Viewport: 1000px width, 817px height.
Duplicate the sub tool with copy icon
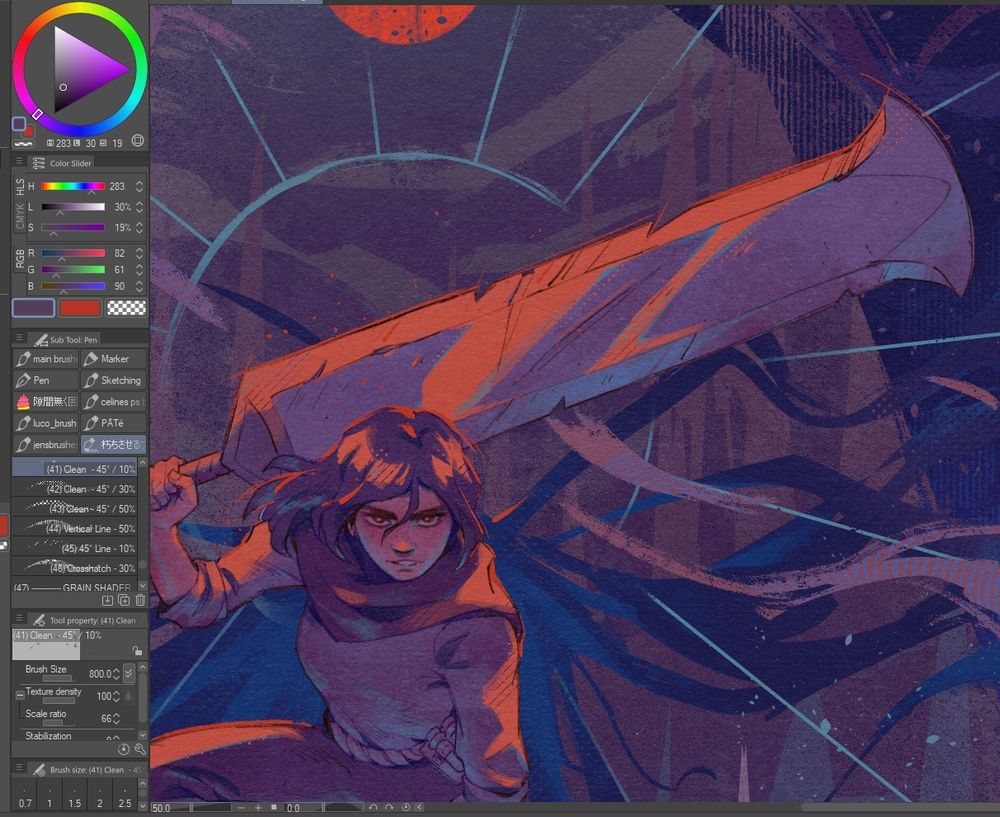coord(123,601)
